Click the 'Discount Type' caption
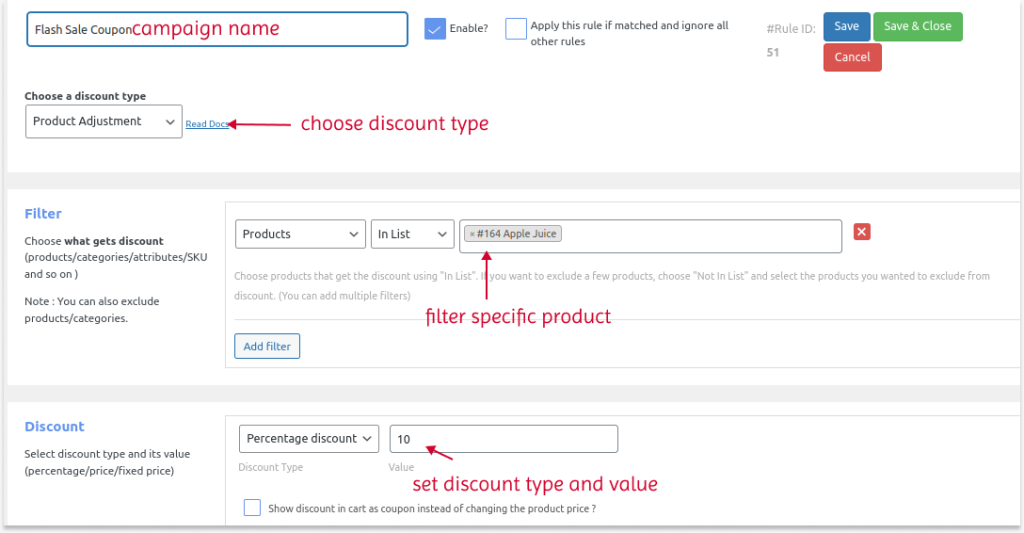Image resolution: width=1024 pixels, height=533 pixels. coord(270,467)
